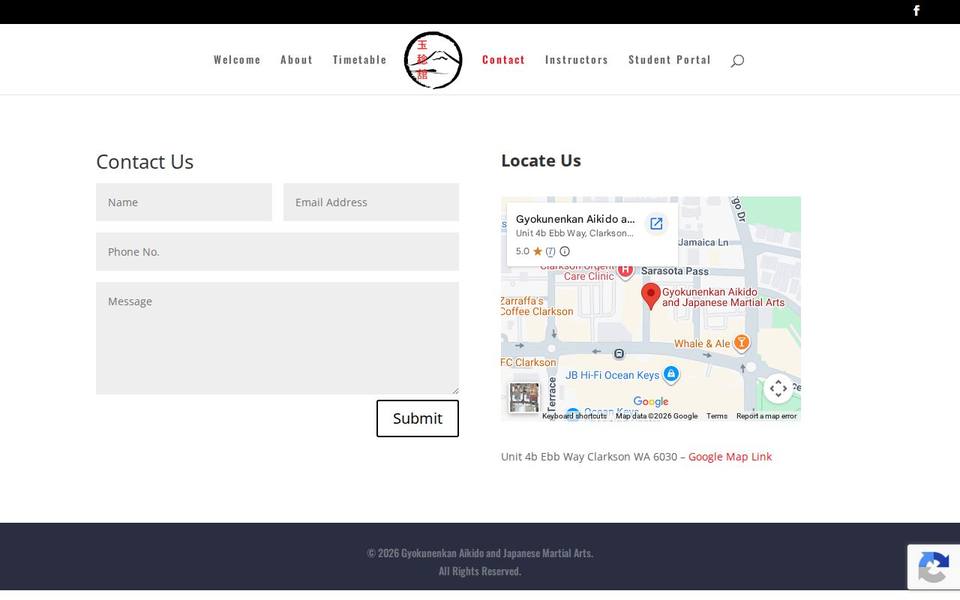Click the bus stop icon on map
This screenshot has height=600, width=960.
click(x=619, y=353)
